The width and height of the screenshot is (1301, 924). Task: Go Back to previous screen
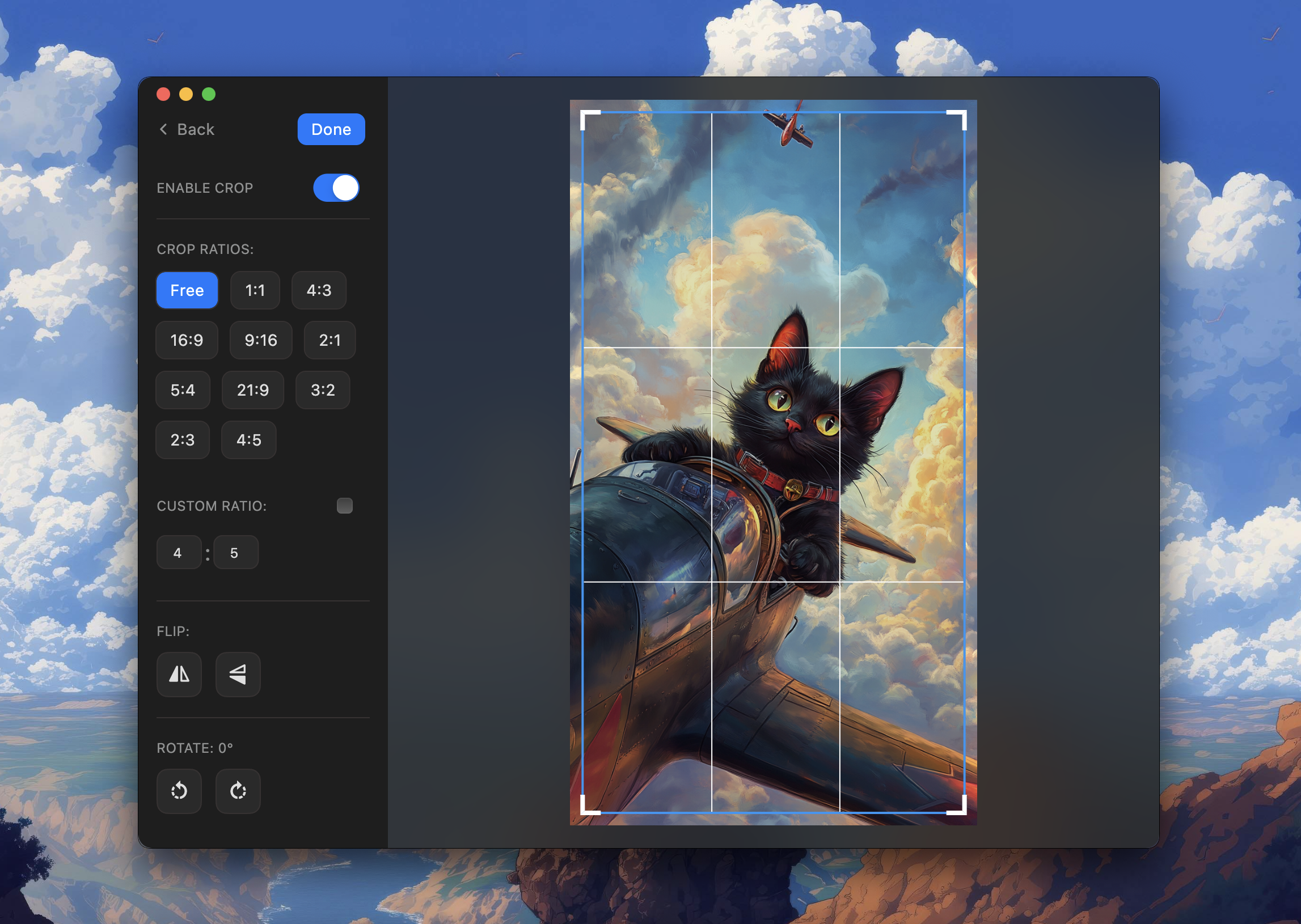pyautogui.click(x=187, y=129)
